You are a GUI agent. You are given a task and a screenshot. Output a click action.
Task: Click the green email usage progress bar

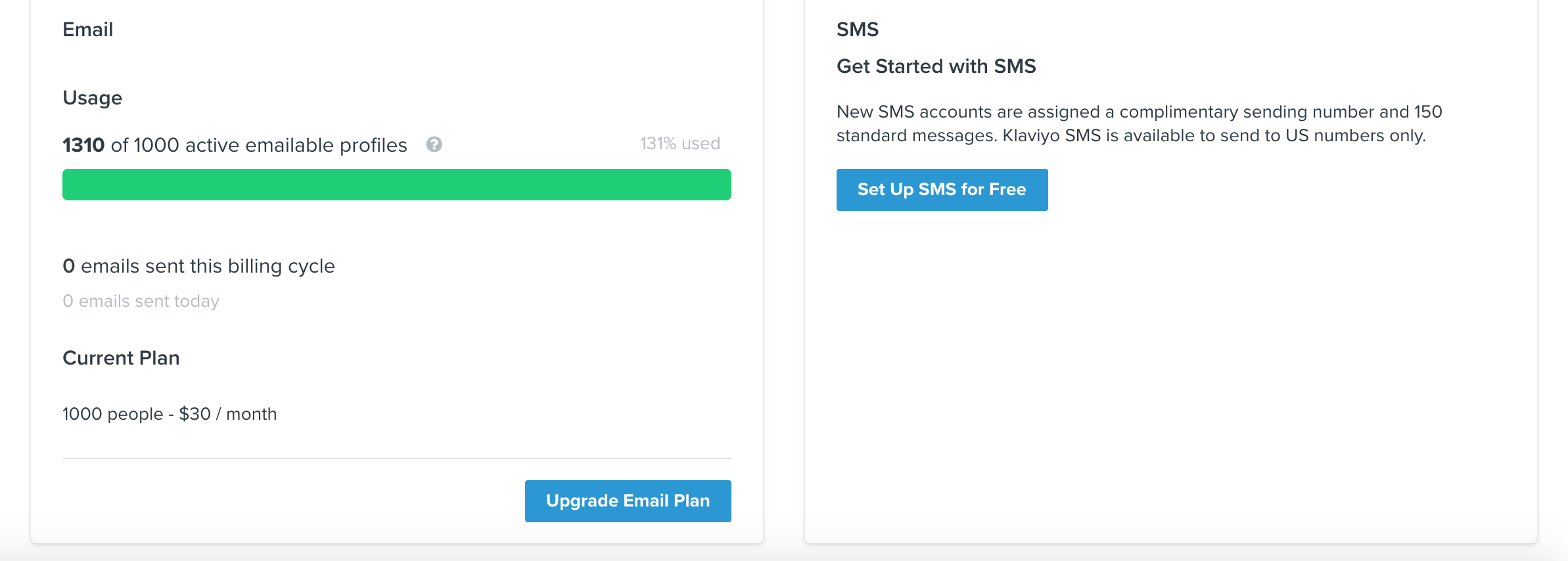pyautogui.click(x=396, y=185)
